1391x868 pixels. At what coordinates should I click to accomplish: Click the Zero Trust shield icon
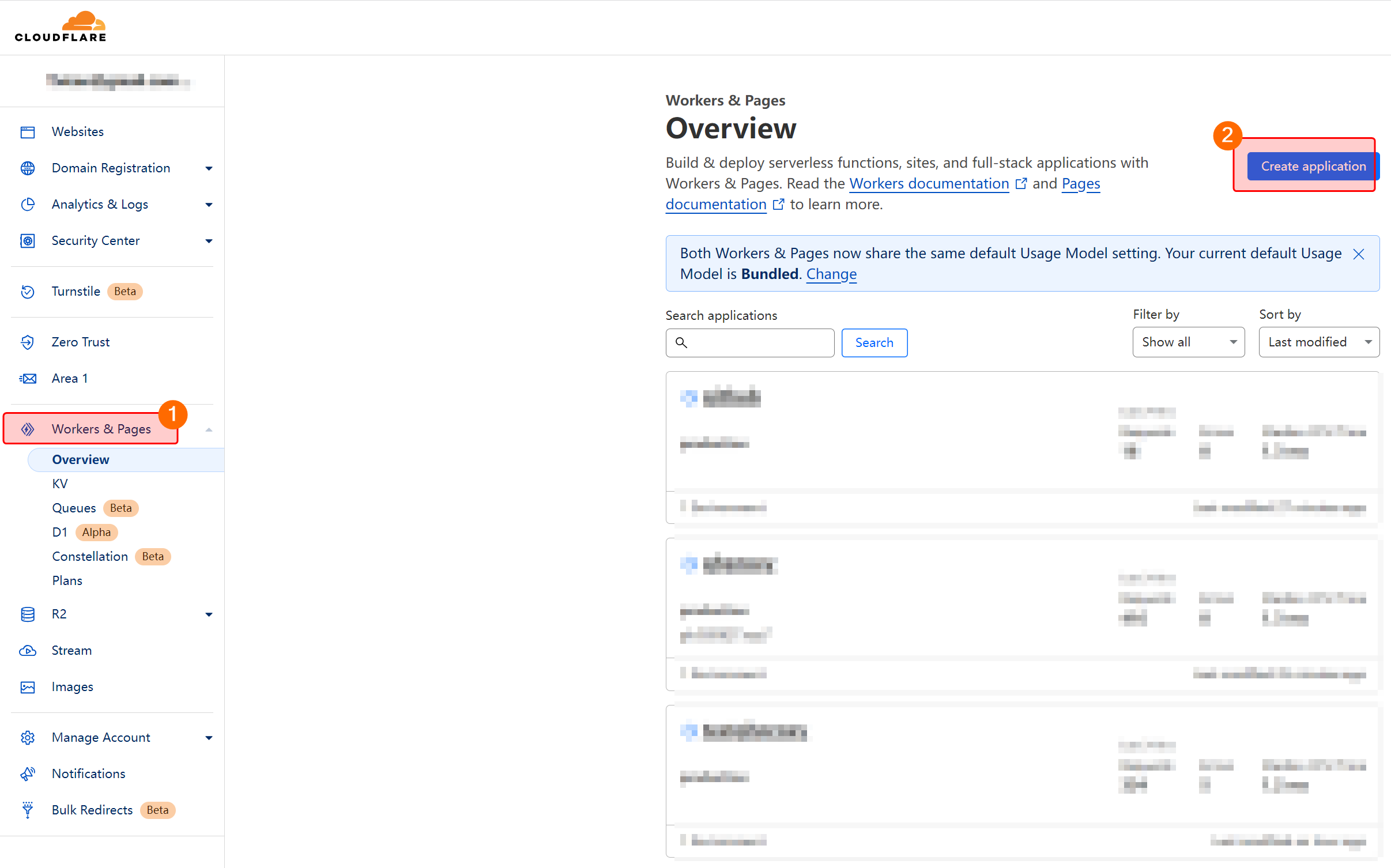pos(28,342)
